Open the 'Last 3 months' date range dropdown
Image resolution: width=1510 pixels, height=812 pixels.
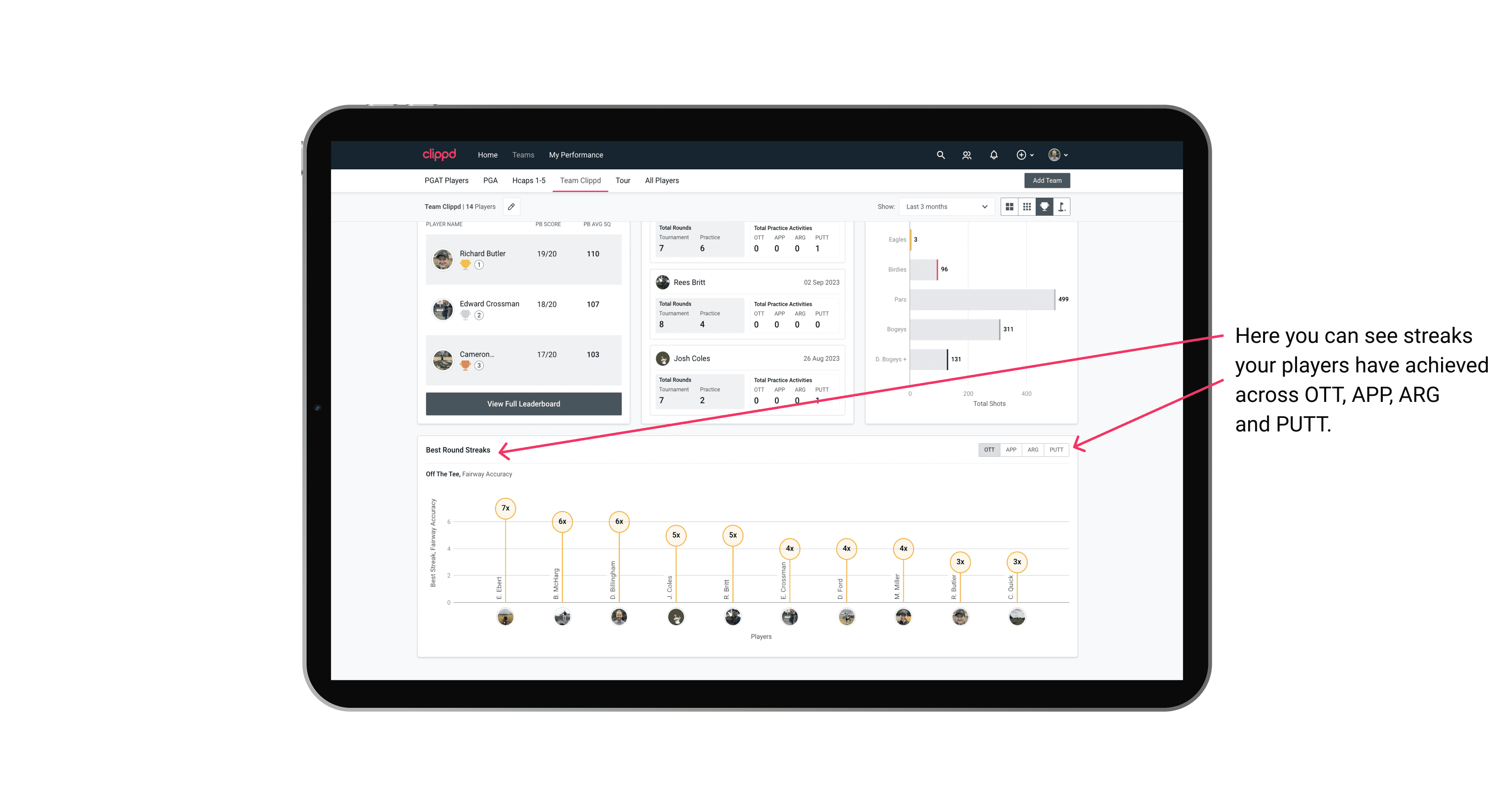945,207
